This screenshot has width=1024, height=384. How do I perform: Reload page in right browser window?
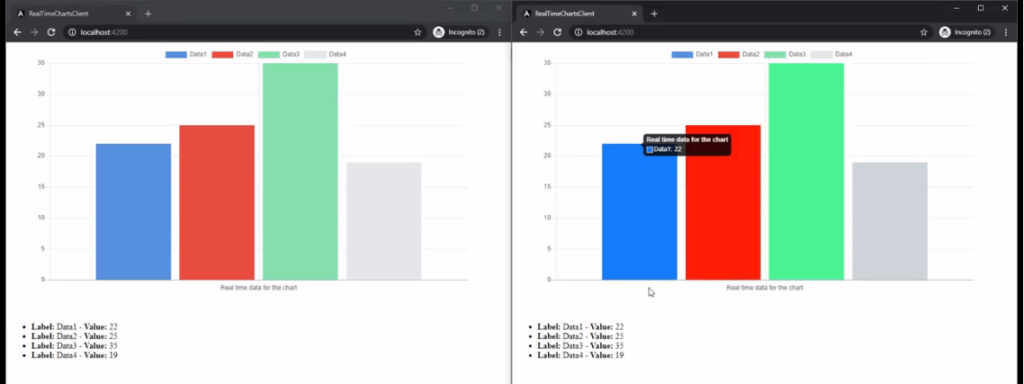click(557, 32)
